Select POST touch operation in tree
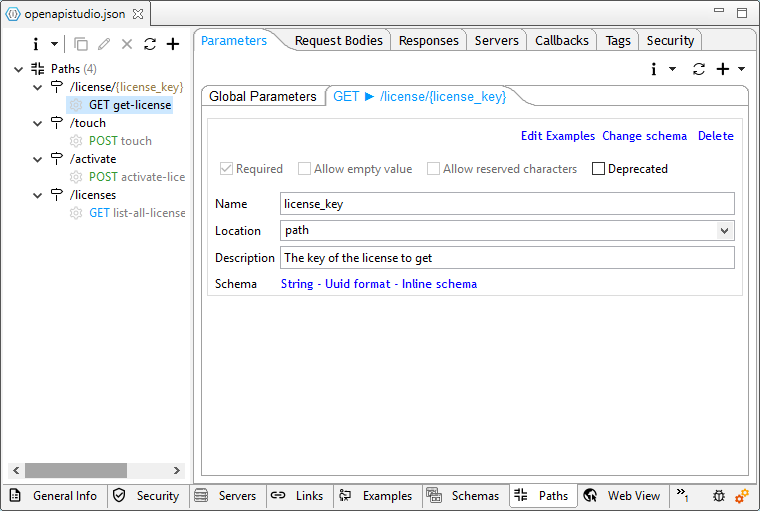Screen dimensions: 760x511 [x=120, y=141]
